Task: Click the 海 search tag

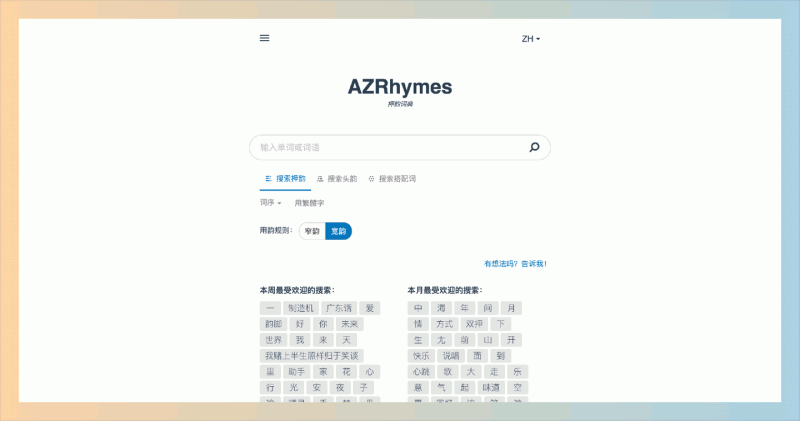Action: pyautogui.click(x=441, y=308)
